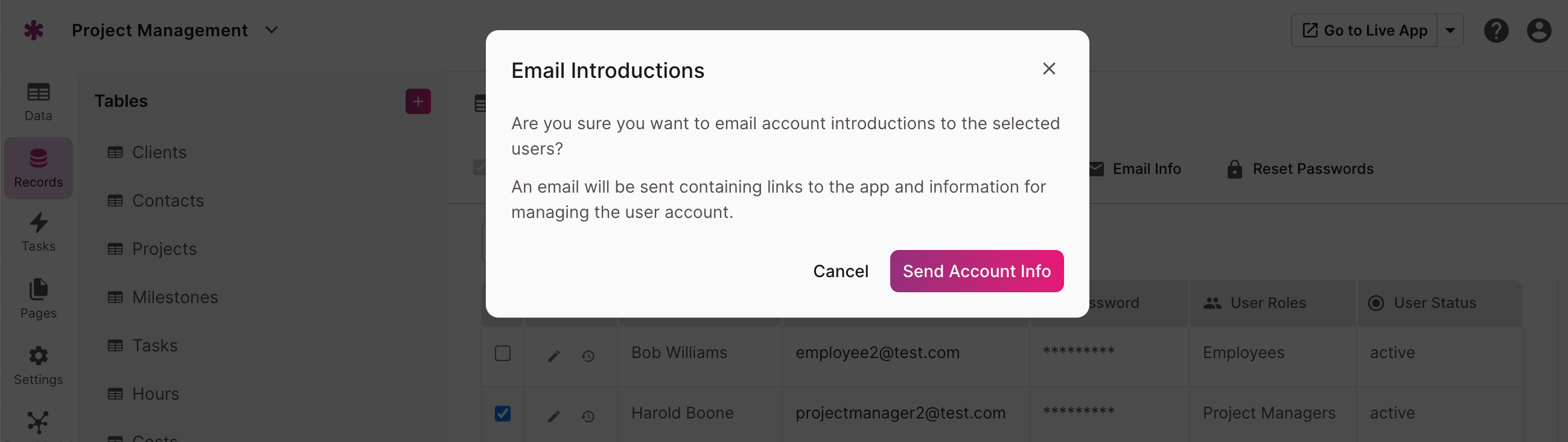Screen dimensions: 1568x442
Task: Open the user account profile icon
Action: [1538, 30]
